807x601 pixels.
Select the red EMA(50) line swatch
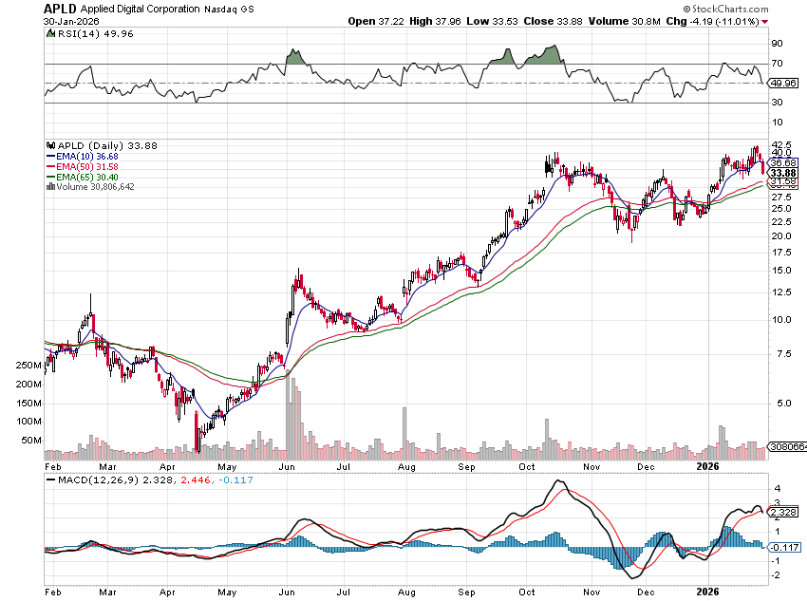(50, 167)
